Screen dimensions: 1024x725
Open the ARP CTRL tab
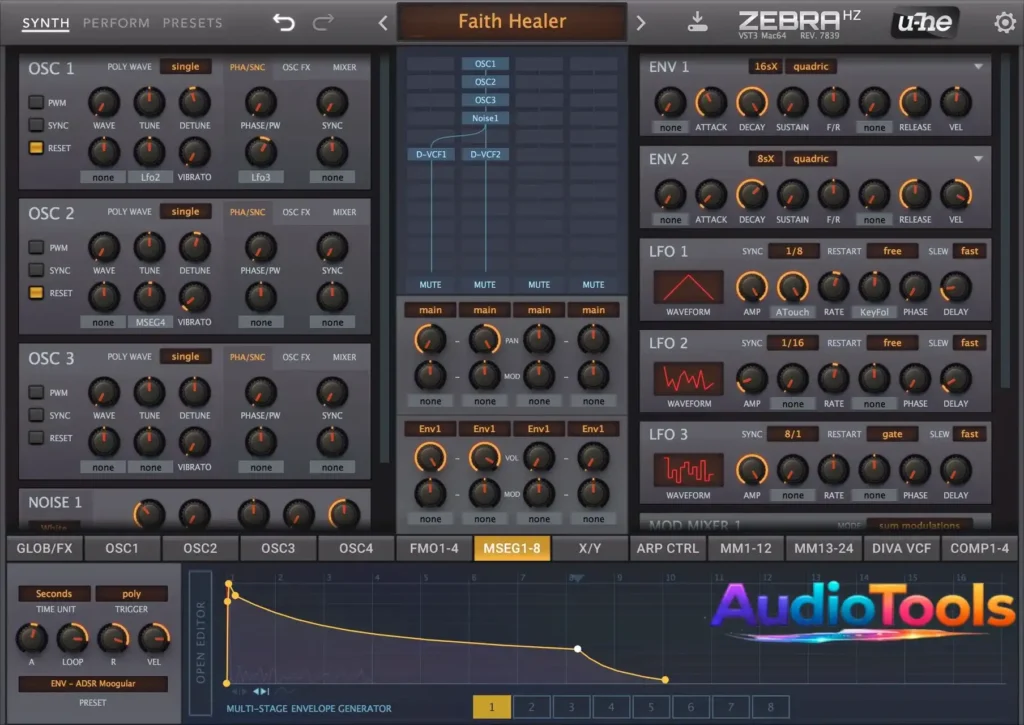coord(667,549)
